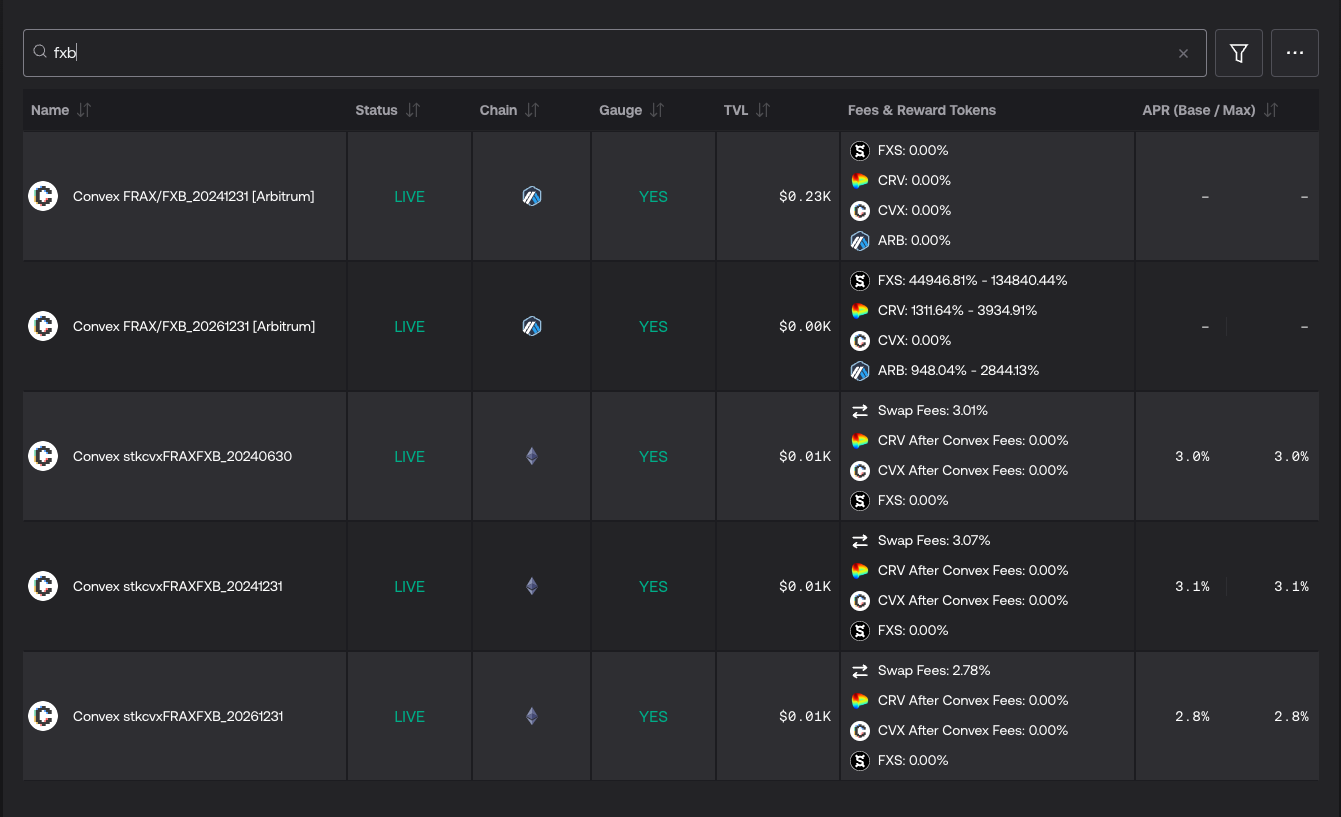Click Swap Fees 3.07% arrows icon

[859, 541]
